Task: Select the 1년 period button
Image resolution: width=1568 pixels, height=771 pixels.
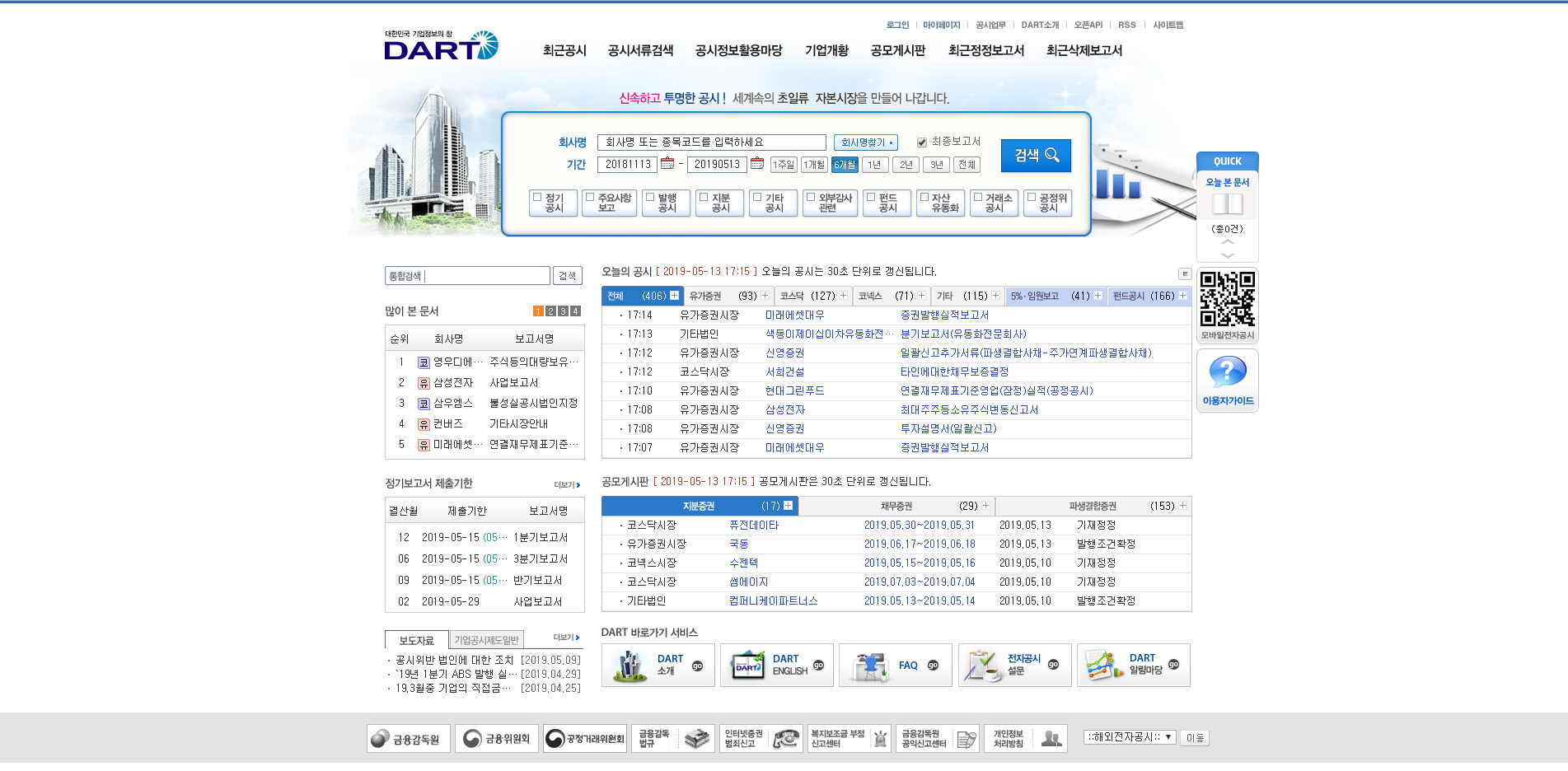Action: [x=875, y=165]
